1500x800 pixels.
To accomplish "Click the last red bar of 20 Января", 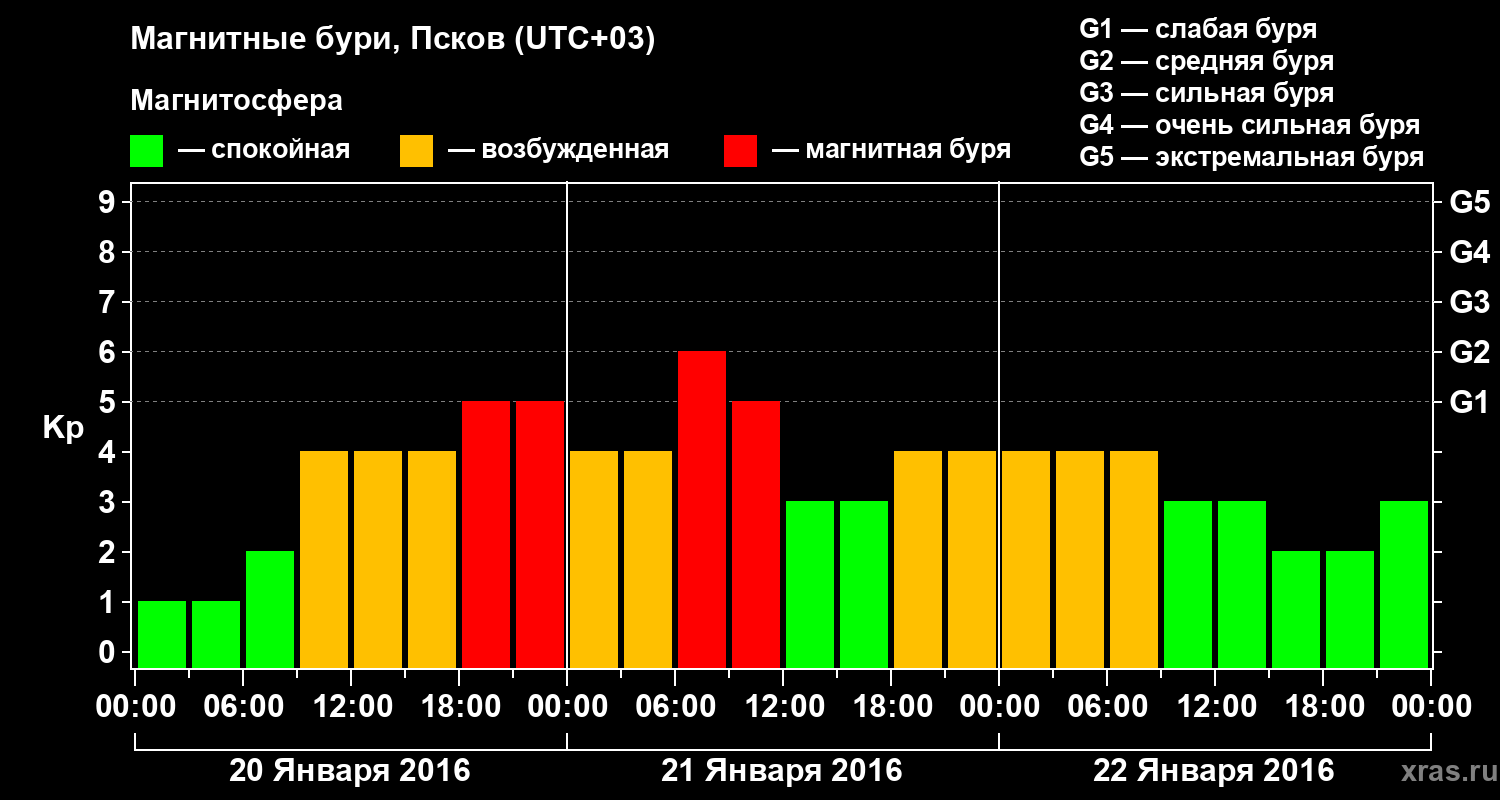I will point(540,534).
